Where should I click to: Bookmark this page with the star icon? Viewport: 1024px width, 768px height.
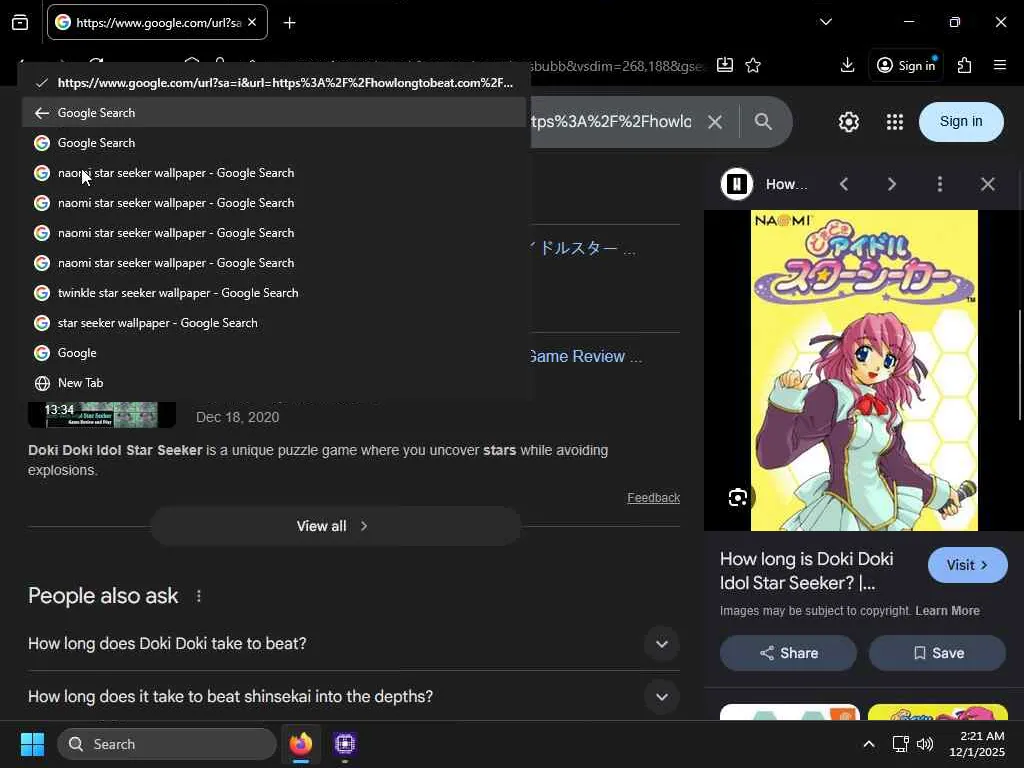coord(753,65)
